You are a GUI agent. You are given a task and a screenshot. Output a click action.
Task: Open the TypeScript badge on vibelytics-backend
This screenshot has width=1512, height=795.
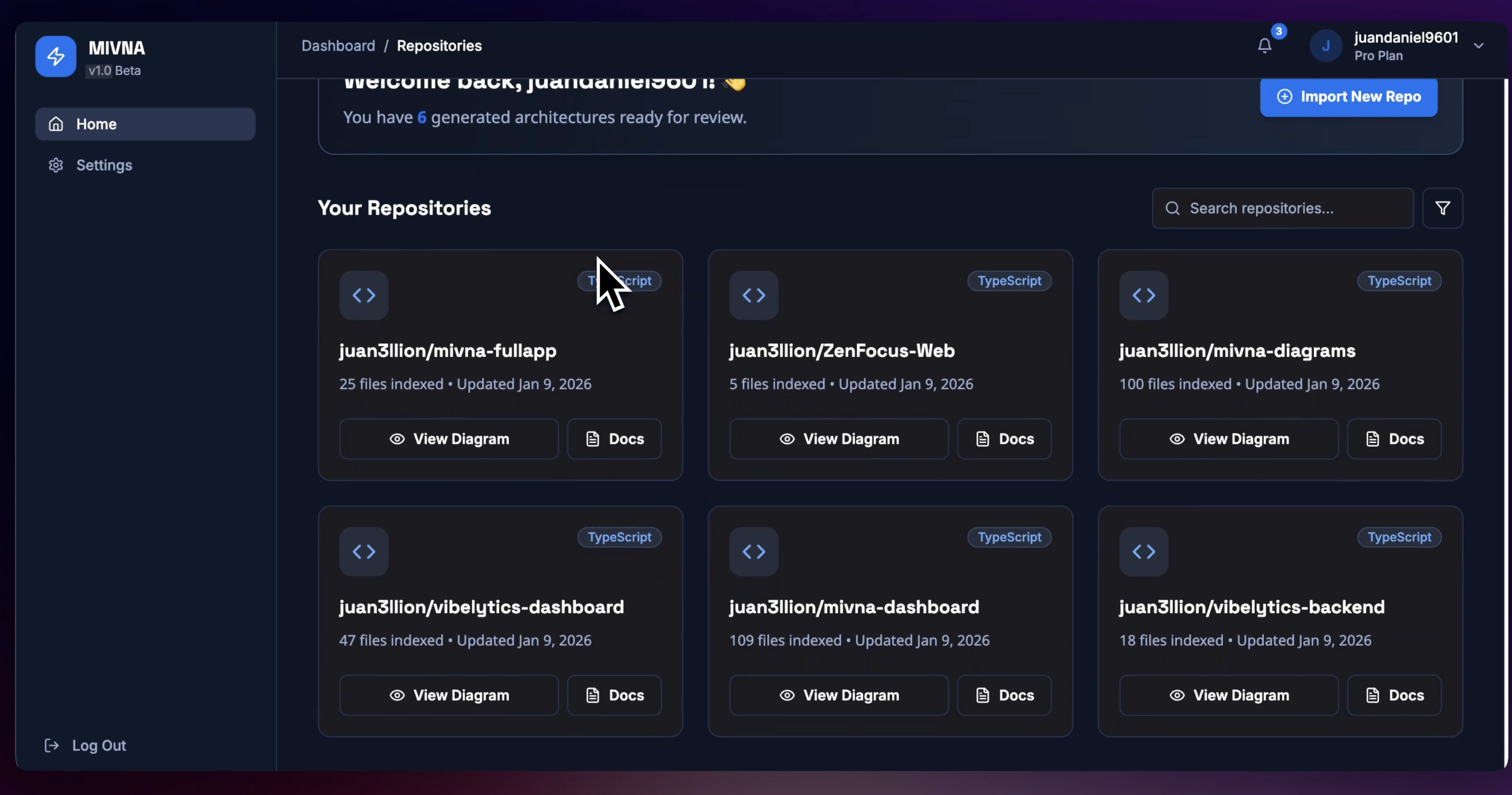pyautogui.click(x=1399, y=537)
